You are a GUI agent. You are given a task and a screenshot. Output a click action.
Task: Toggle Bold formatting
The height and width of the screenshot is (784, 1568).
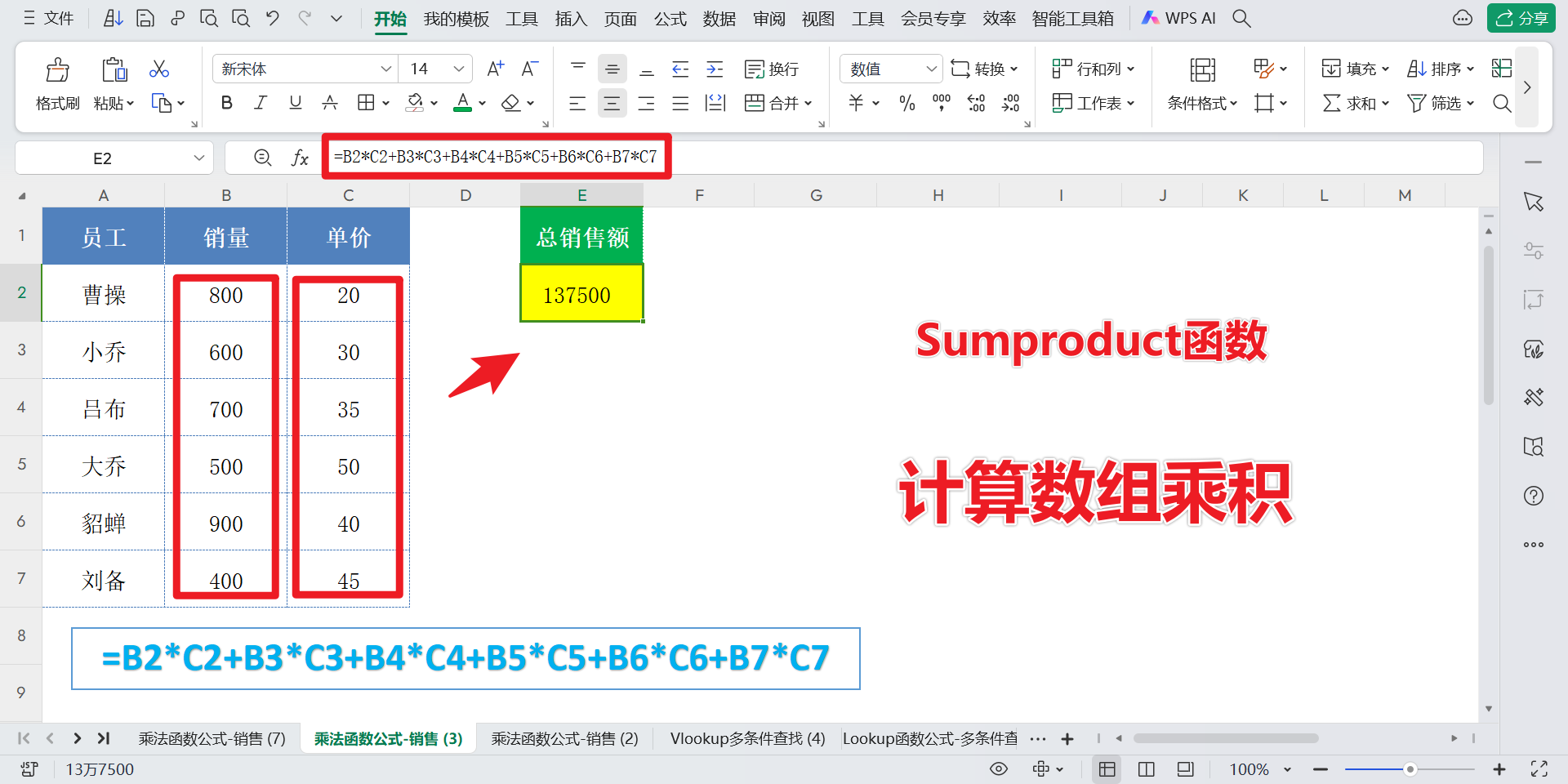227,103
